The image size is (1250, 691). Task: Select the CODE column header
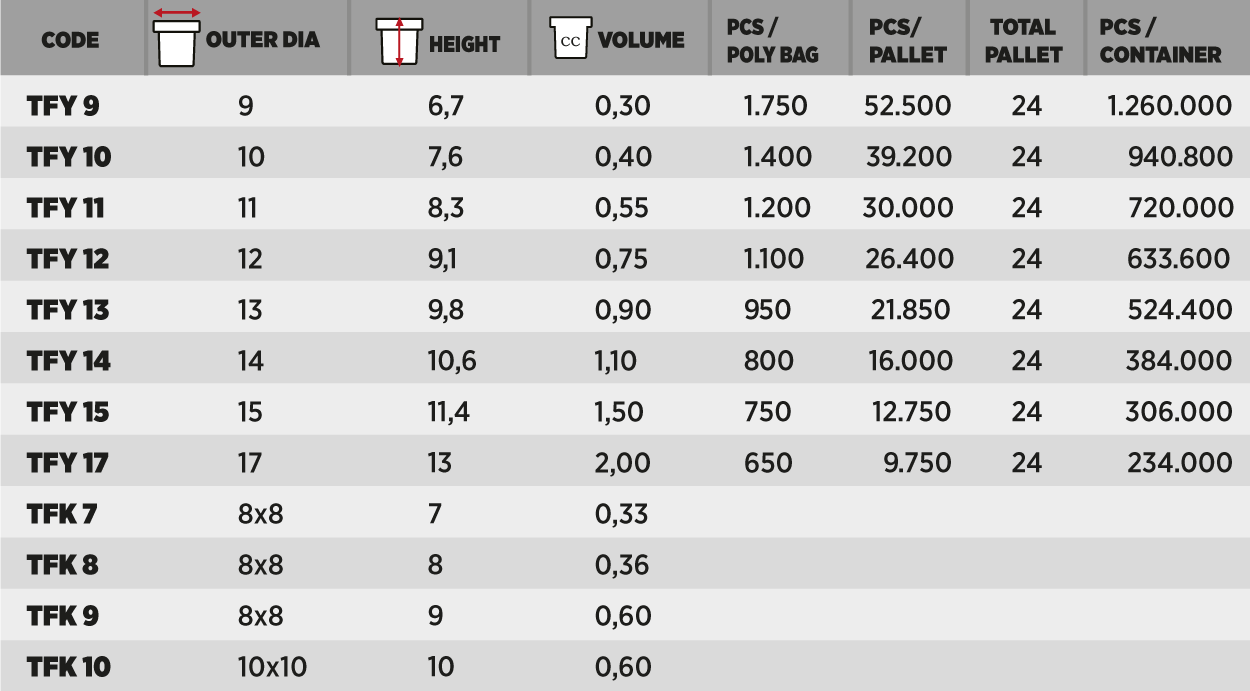click(72, 41)
